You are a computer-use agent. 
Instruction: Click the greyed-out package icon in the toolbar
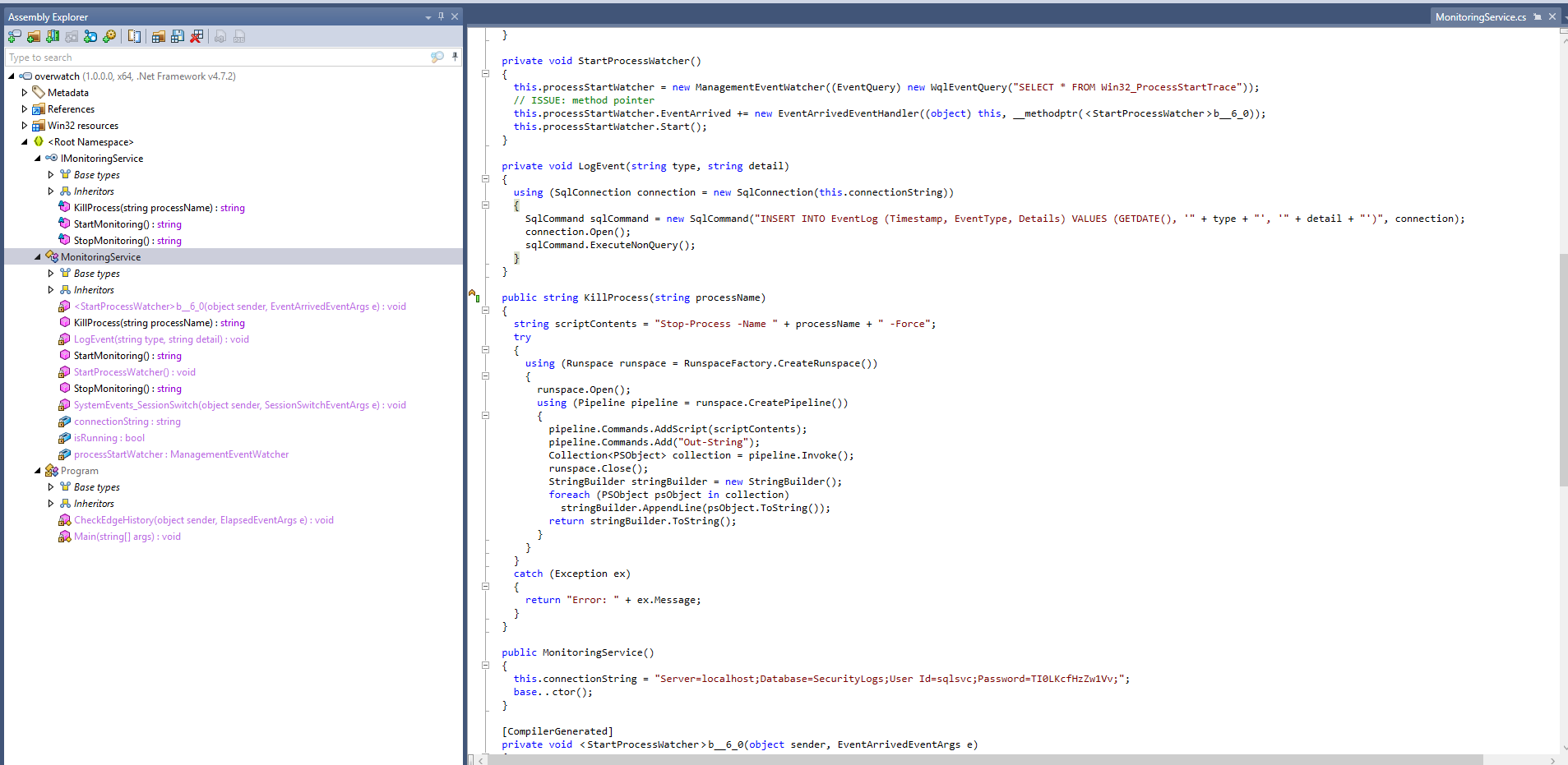pos(72,36)
